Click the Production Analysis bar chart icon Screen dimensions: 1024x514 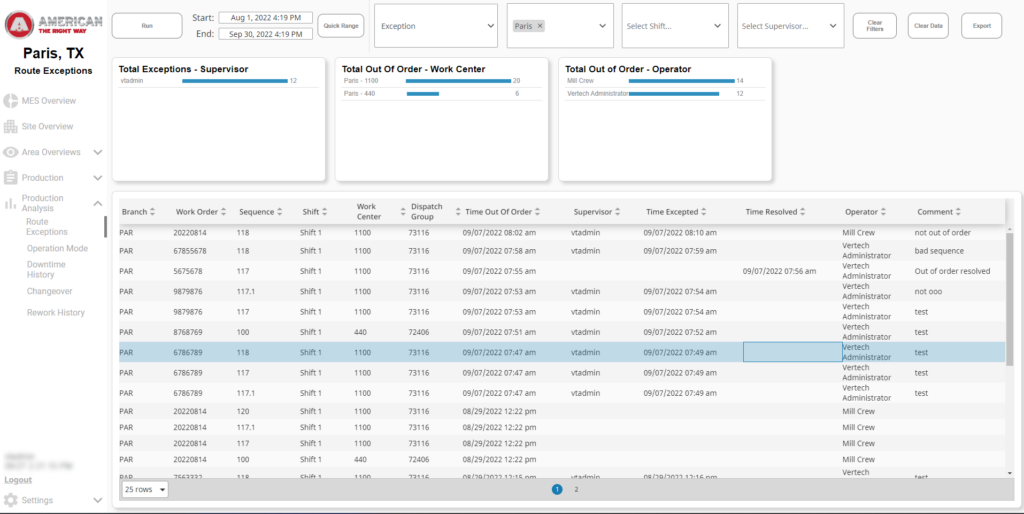pos(10,203)
